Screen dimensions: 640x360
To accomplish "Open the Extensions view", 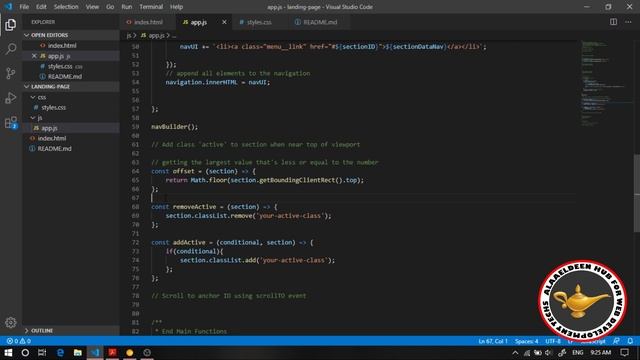I will [11, 122].
